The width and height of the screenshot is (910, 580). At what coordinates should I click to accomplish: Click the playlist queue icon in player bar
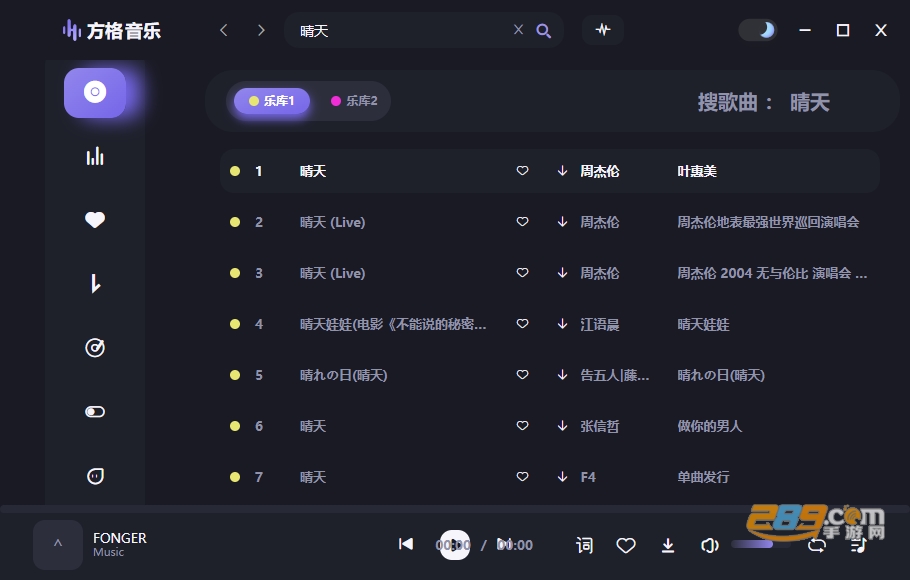(x=858, y=545)
